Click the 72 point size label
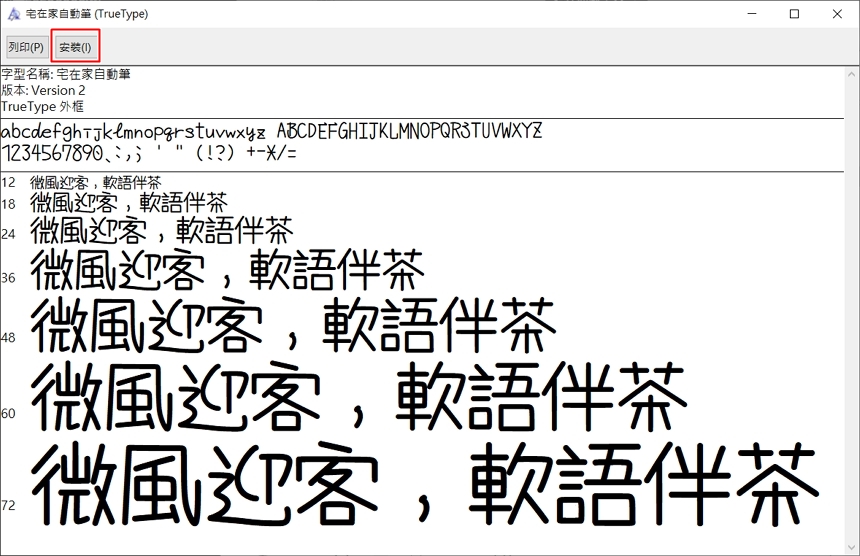This screenshot has height=556, width=860. (8, 505)
